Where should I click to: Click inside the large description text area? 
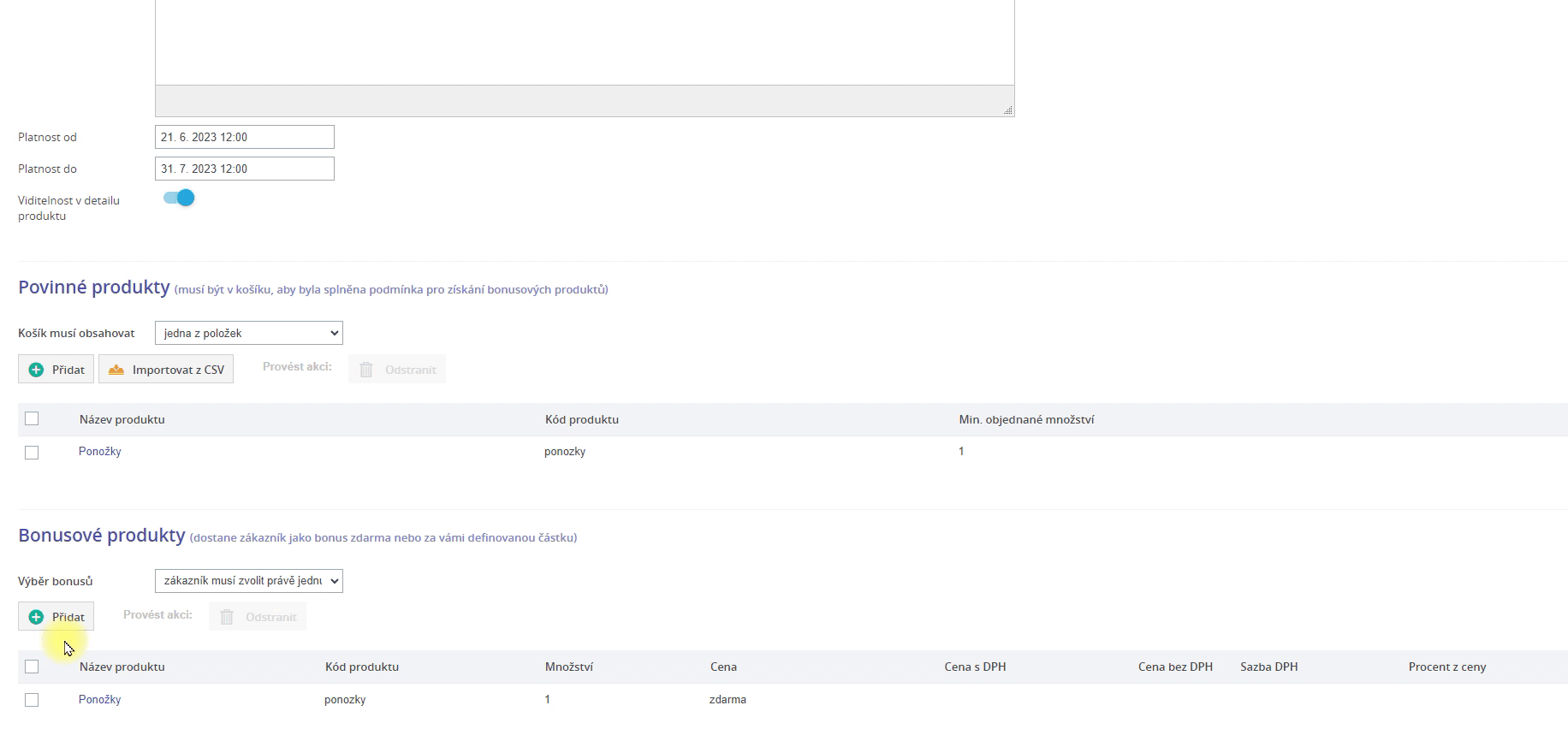coord(584,43)
